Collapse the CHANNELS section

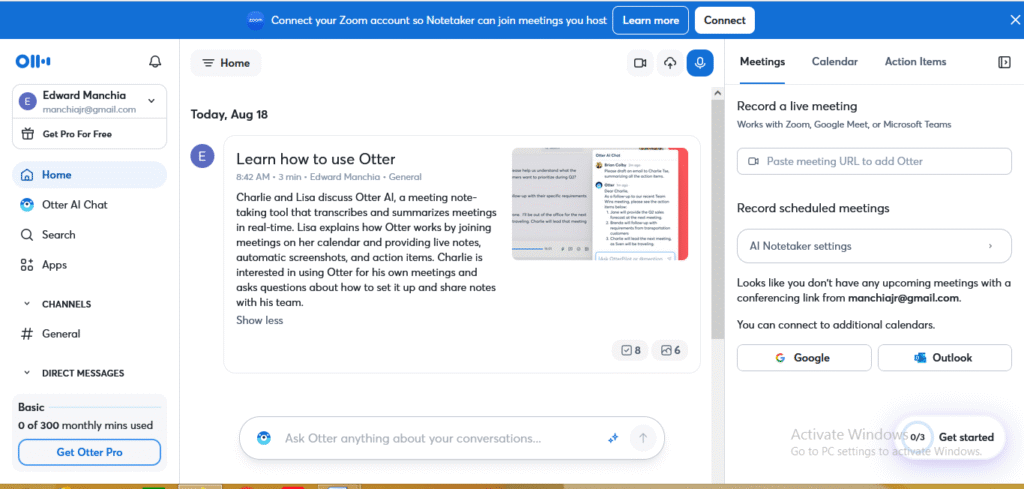click(27, 304)
